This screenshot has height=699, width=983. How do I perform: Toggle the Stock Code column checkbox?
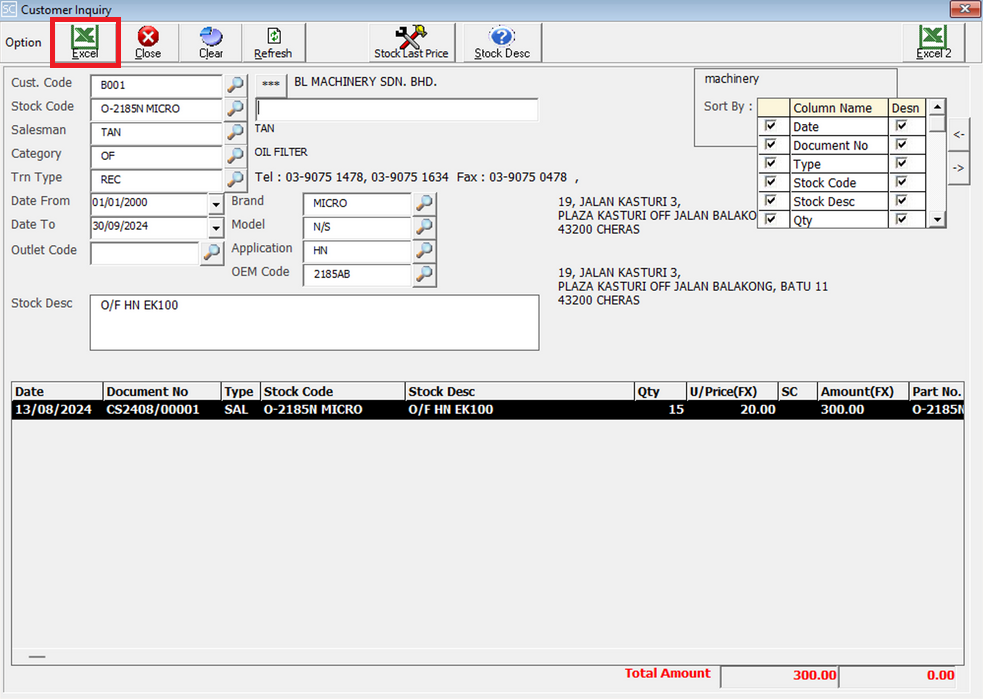pyautogui.click(x=771, y=182)
